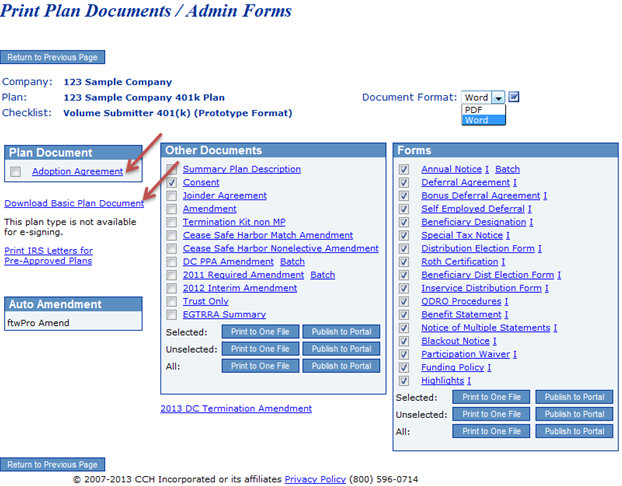622x486 pixels.
Task: Click Batch next to DC PPA Amendment
Action: click(292, 261)
